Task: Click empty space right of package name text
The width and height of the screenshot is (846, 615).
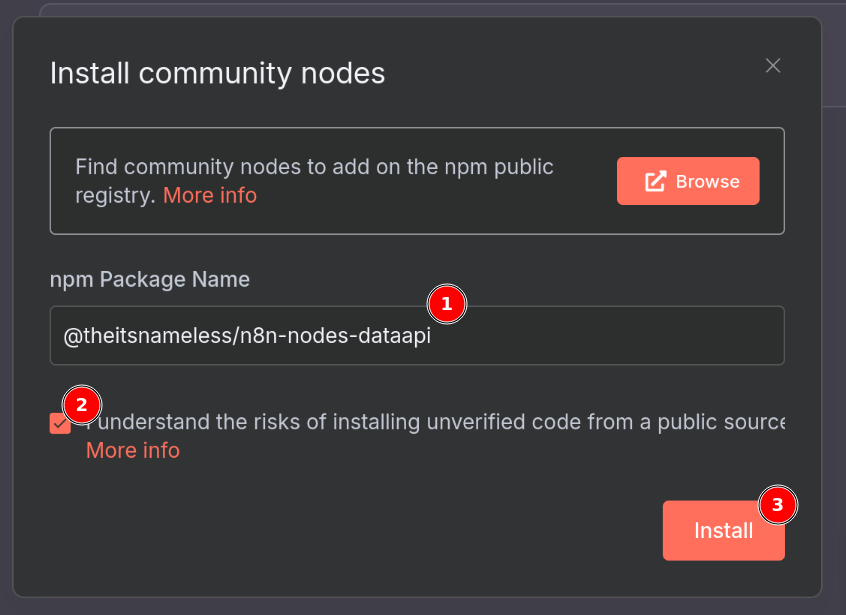Action: [620, 337]
